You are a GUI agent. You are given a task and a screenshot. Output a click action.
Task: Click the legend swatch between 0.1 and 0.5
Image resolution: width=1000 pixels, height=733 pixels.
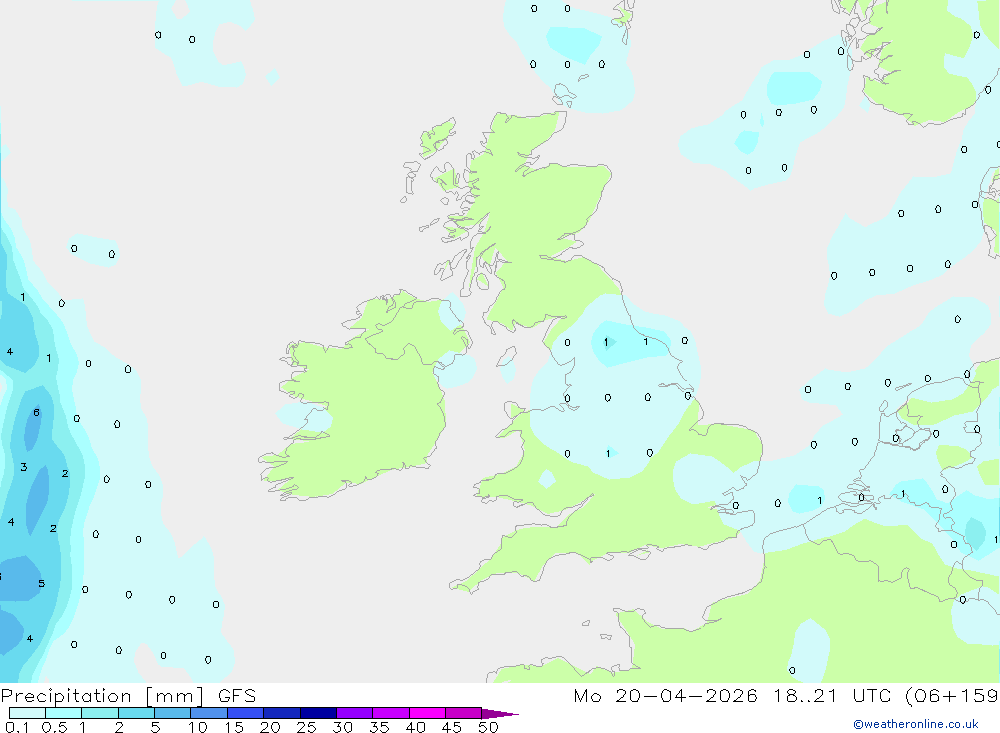(x=27, y=713)
